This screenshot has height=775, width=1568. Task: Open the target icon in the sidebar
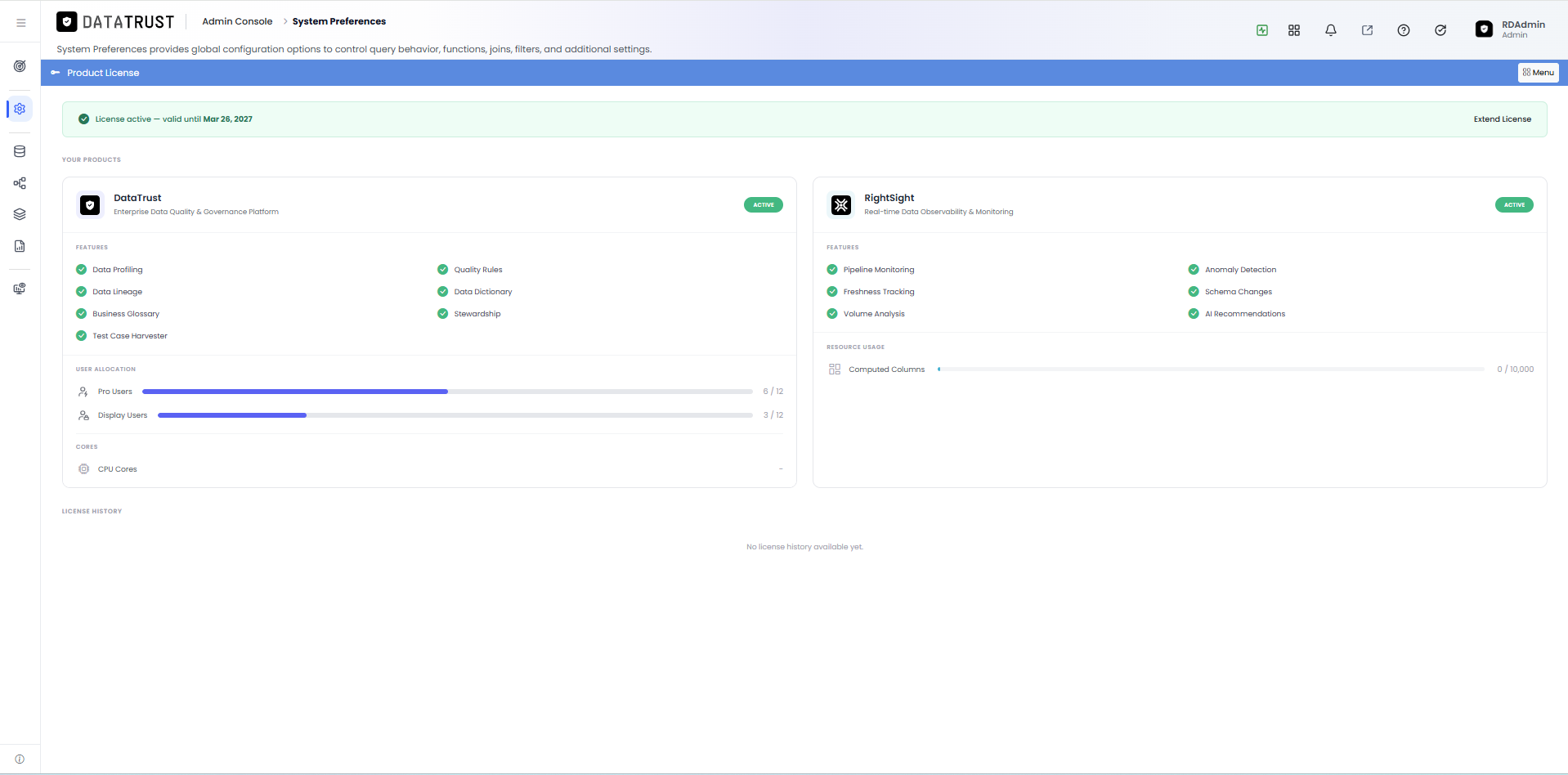pos(20,66)
